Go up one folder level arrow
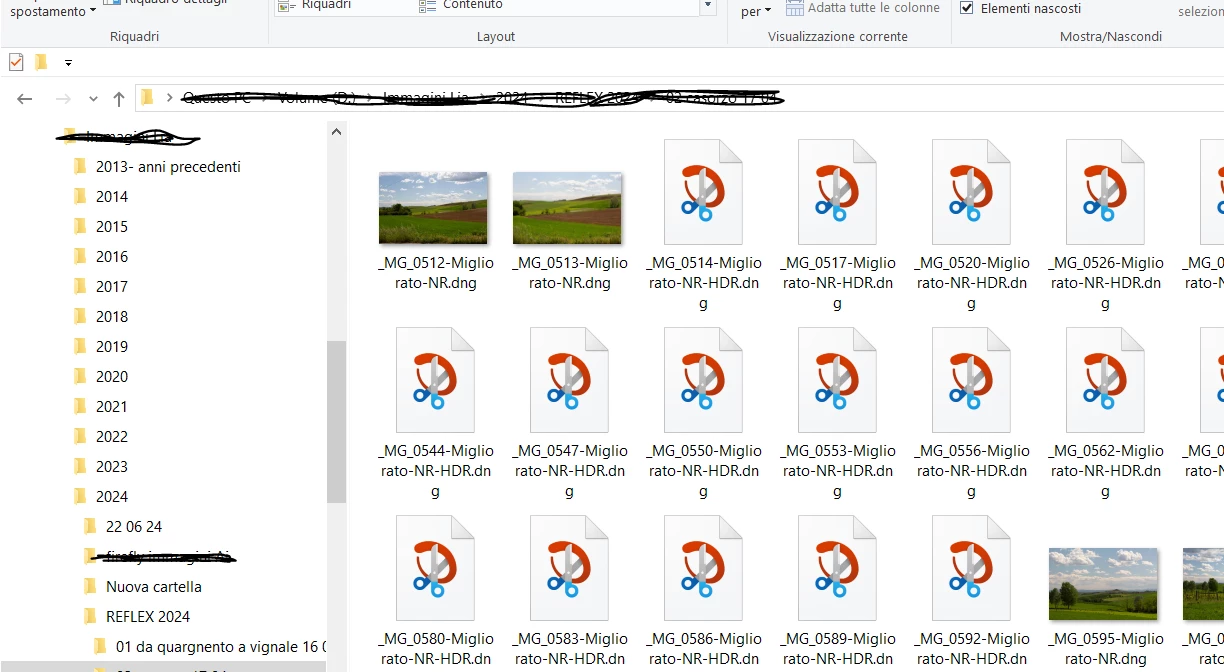 point(119,98)
